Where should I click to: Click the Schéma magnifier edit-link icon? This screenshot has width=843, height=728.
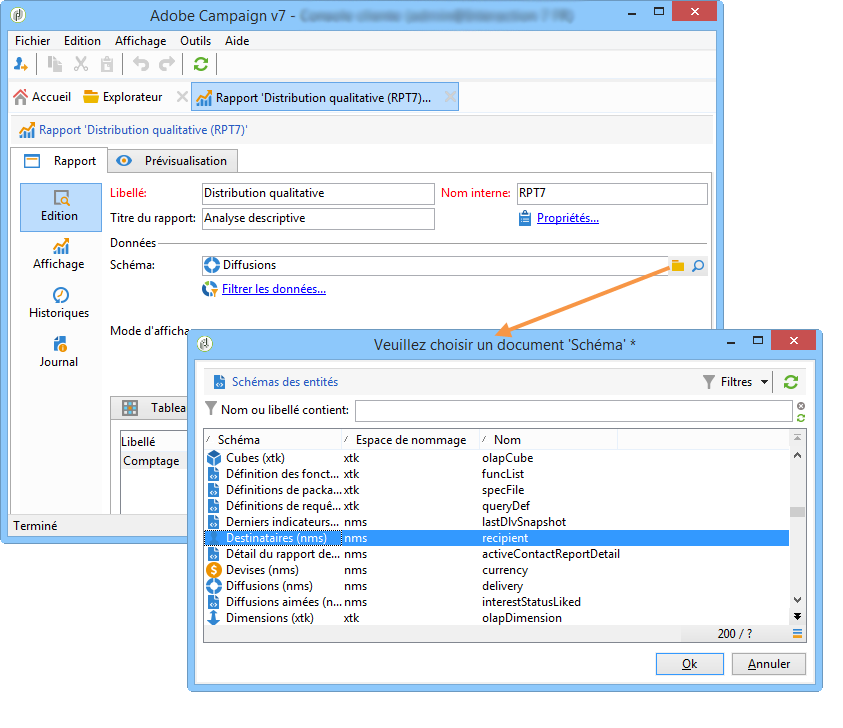(697, 266)
